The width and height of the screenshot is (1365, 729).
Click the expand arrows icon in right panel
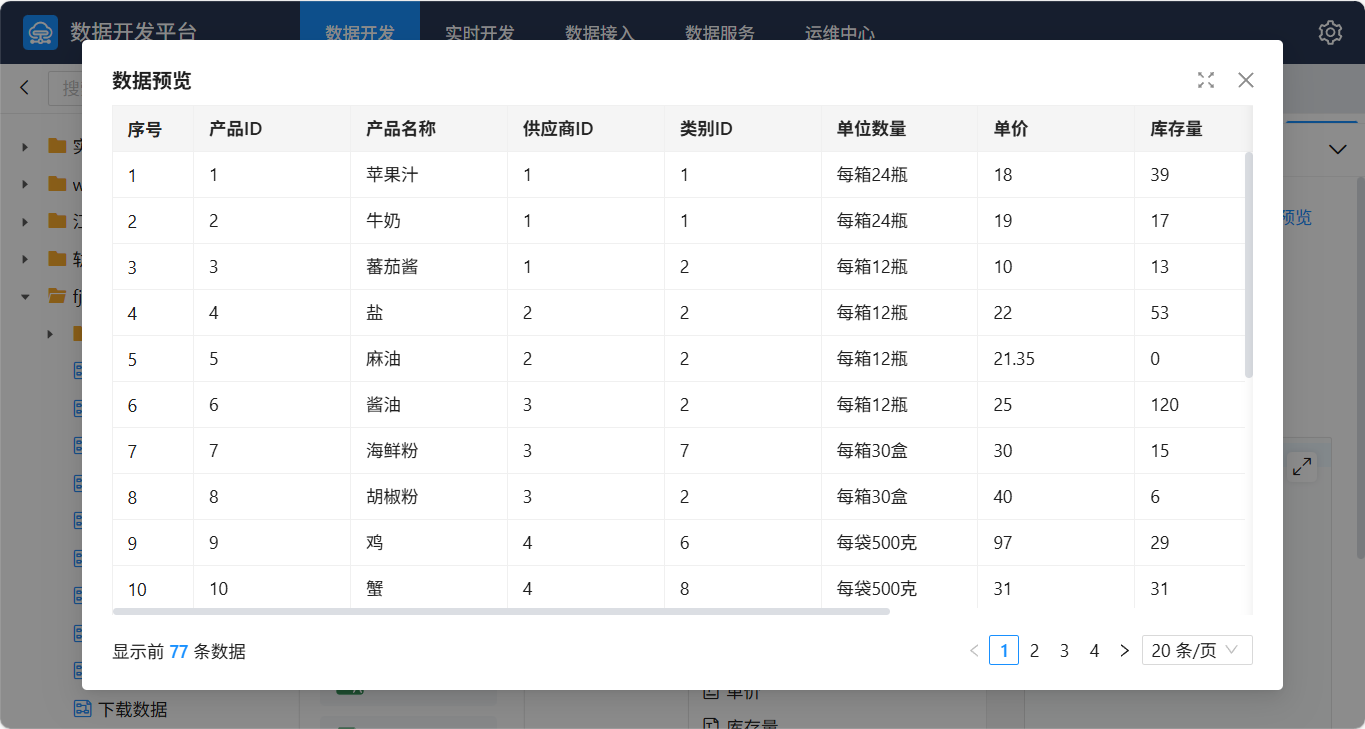pyautogui.click(x=1302, y=467)
